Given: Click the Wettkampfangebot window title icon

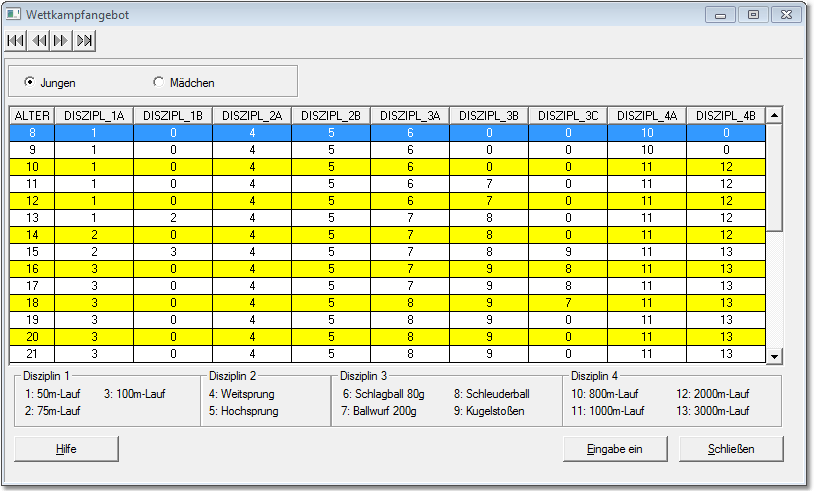Looking at the screenshot, I should pyautogui.click(x=15, y=15).
